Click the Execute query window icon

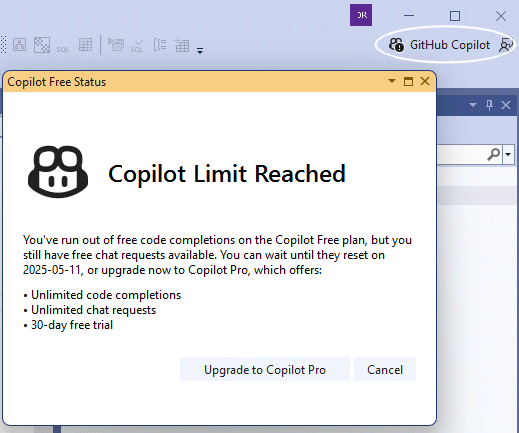tap(116, 44)
